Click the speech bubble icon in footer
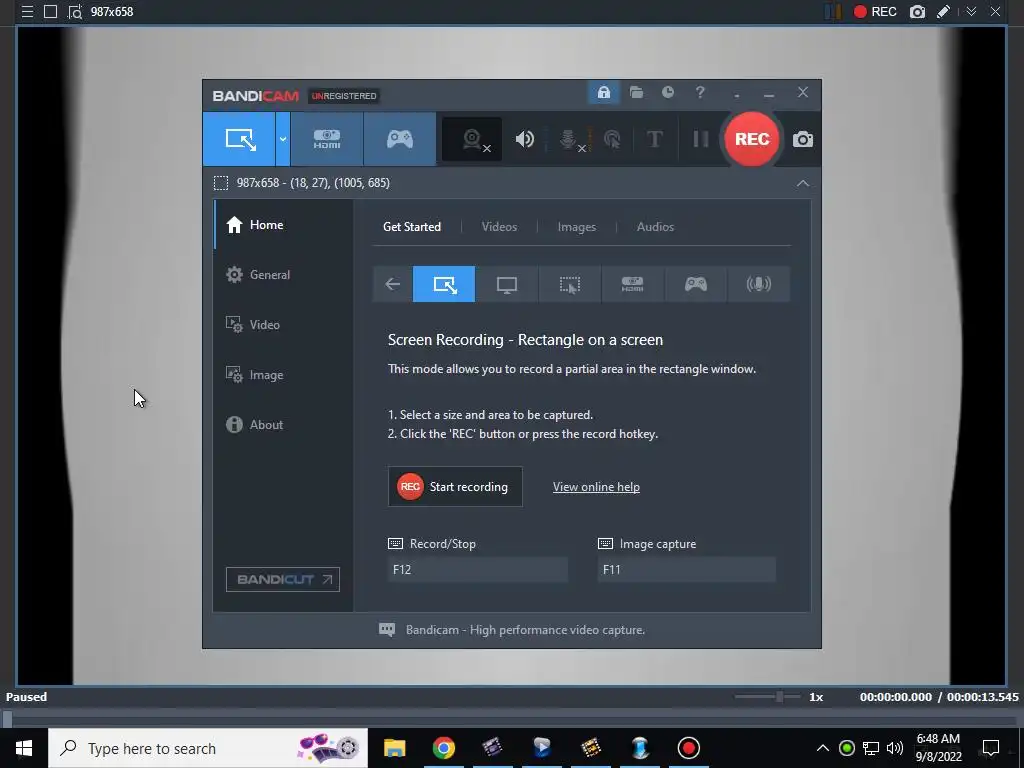The width and height of the screenshot is (1024, 768). pos(387,630)
